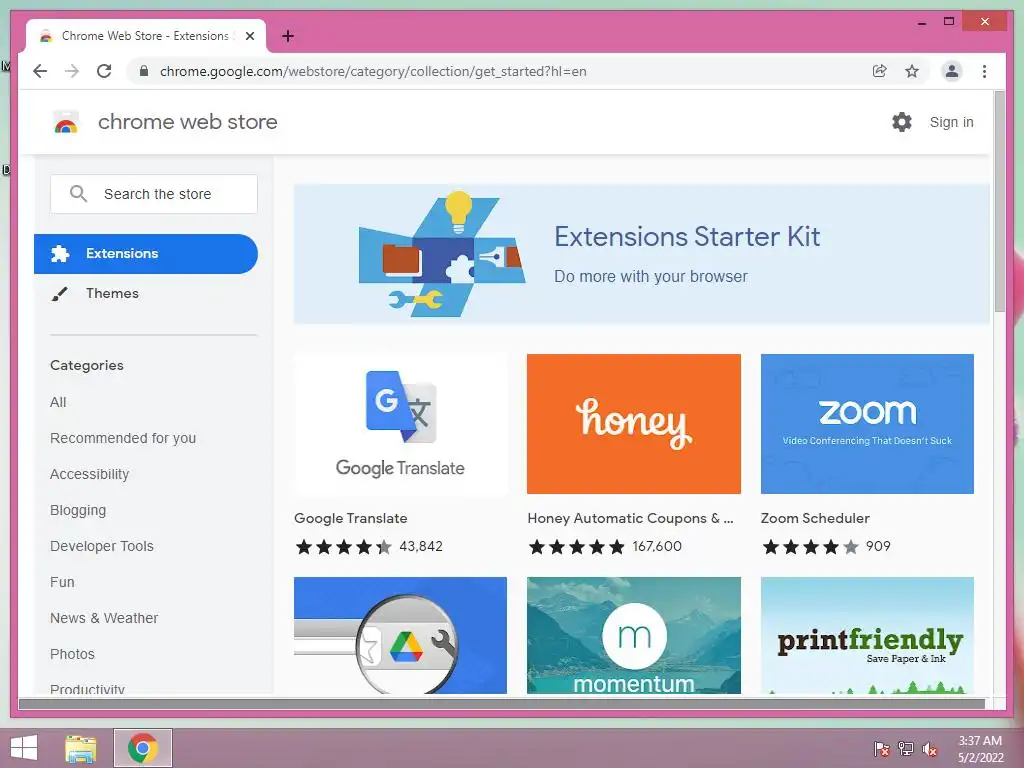Open File Explorer from the taskbar
The image size is (1024, 768).
pos(81,748)
